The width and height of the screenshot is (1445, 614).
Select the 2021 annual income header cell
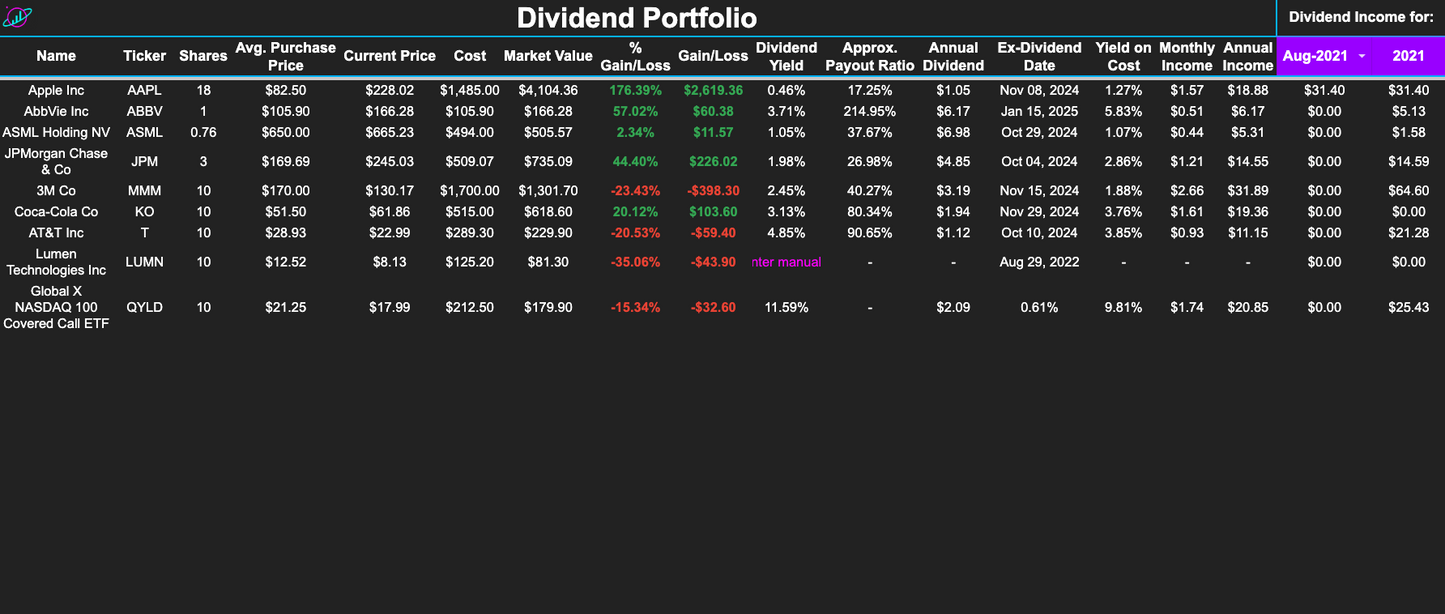1409,56
